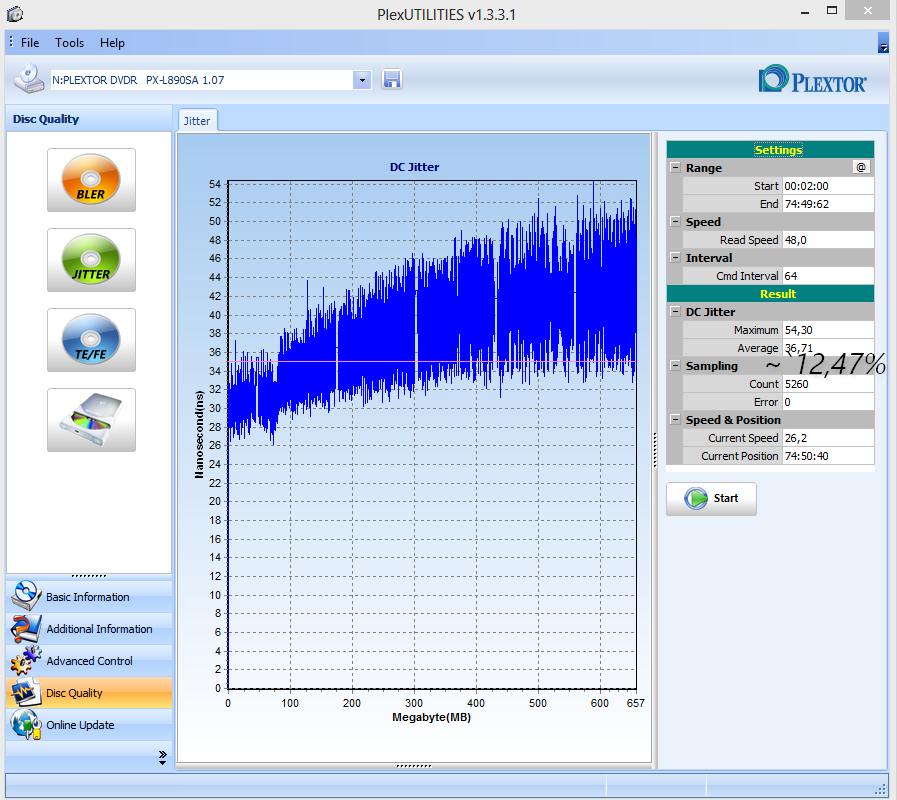Screen dimensions: 897x800
Task: Open the Help menu
Action: click(x=112, y=43)
